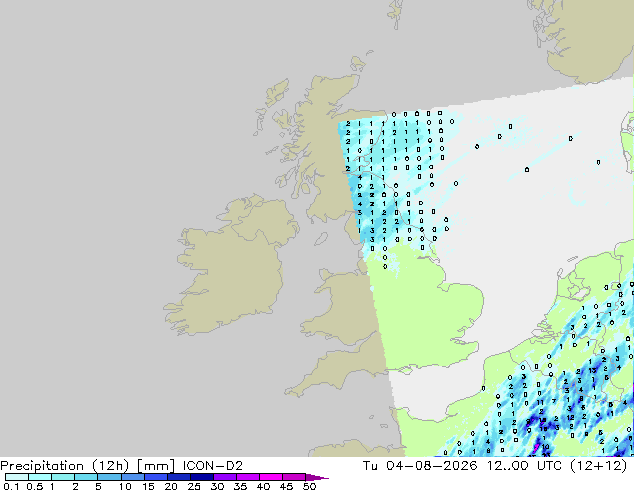This screenshot has height=490, width=634.
Task: Click the '0.5' legend scale label
Action: (x=34, y=486)
